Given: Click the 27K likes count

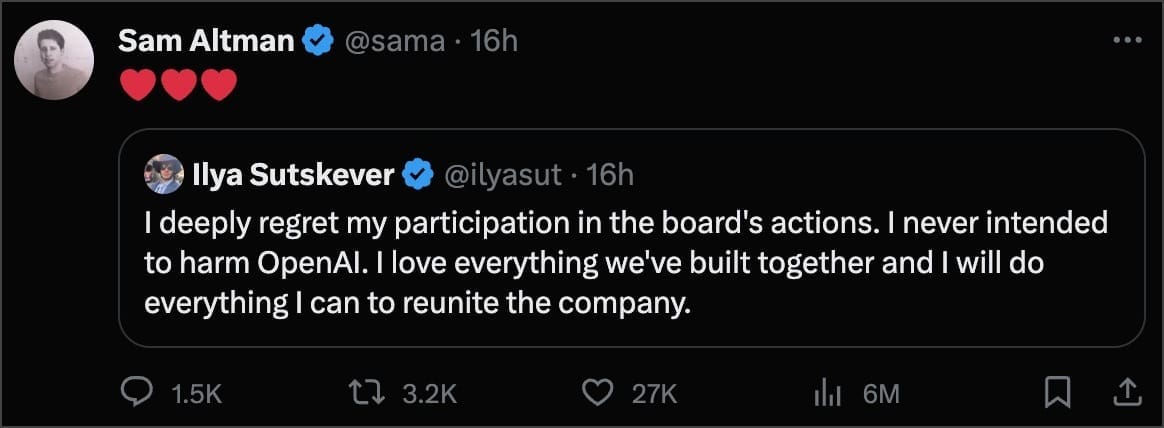Looking at the screenshot, I should [655, 394].
